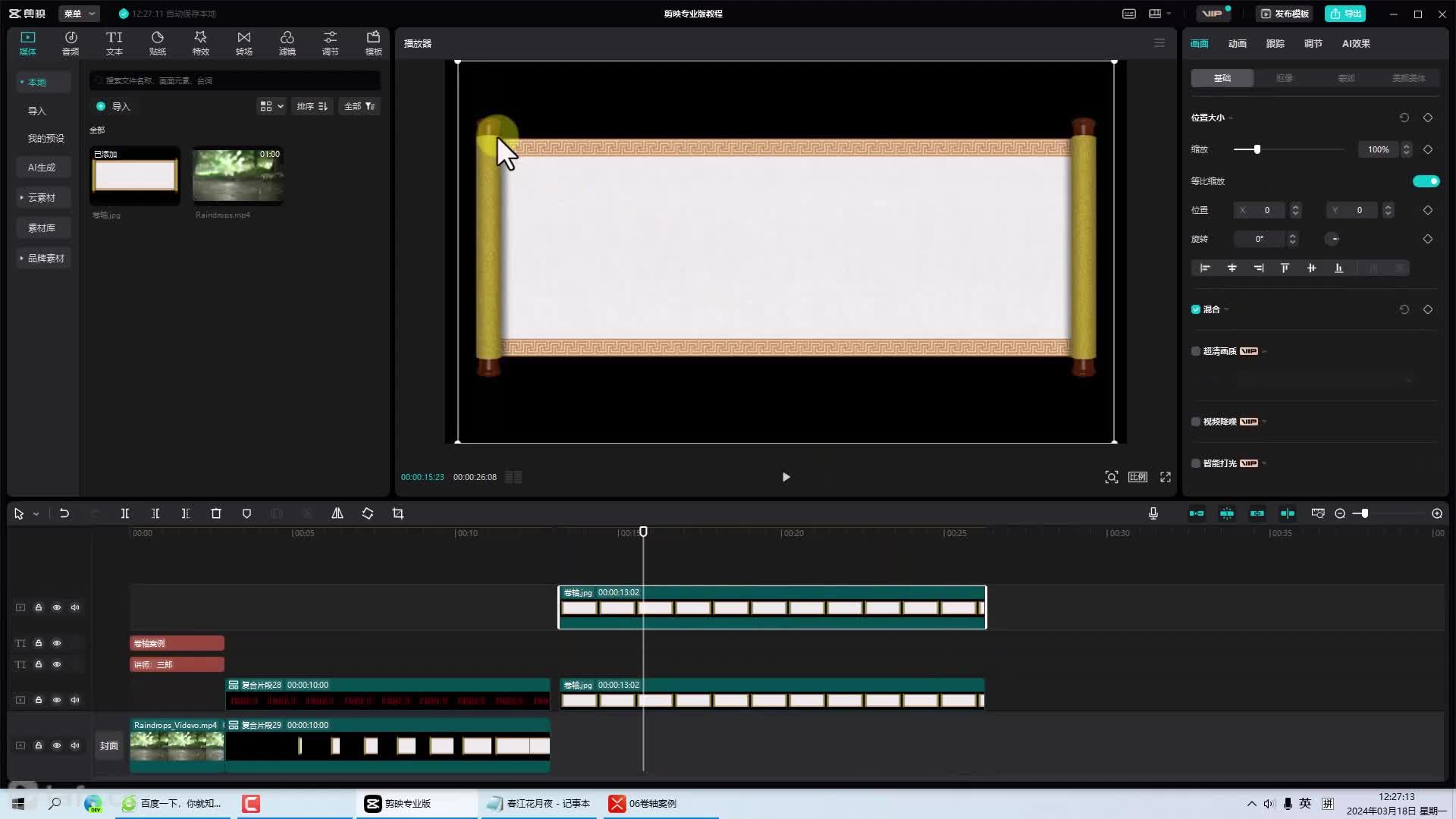Click the Import (导入) button in media area
Screen dimensions: 1456x819
click(114, 106)
